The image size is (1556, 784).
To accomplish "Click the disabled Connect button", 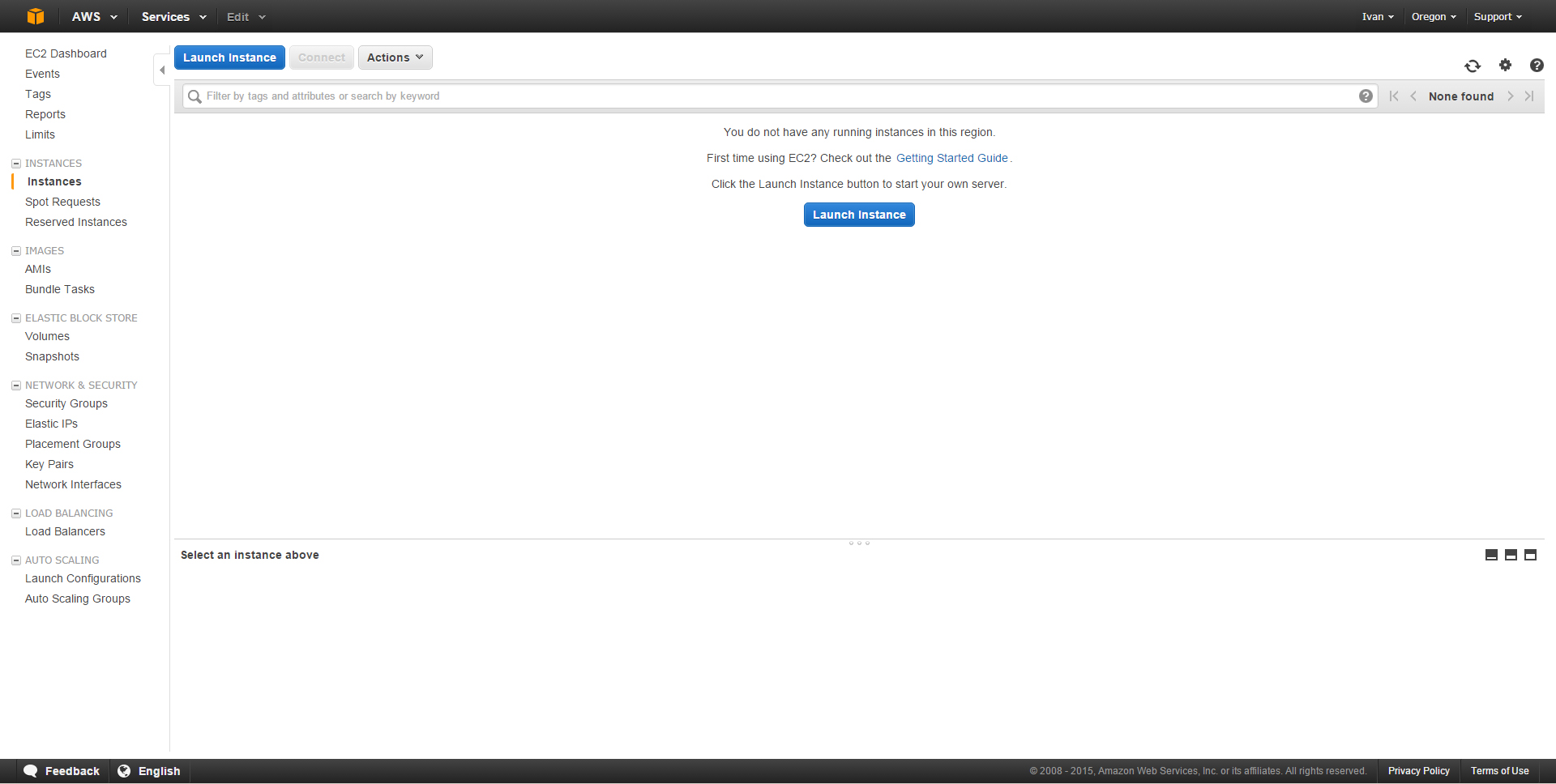I will (322, 58).
